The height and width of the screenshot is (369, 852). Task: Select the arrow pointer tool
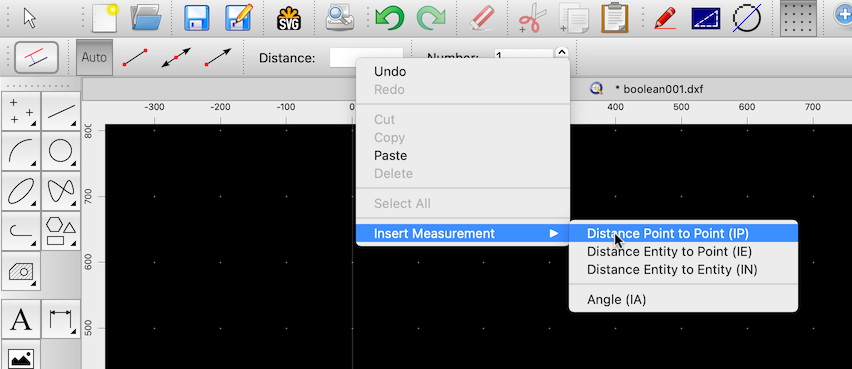coord(30,18)
